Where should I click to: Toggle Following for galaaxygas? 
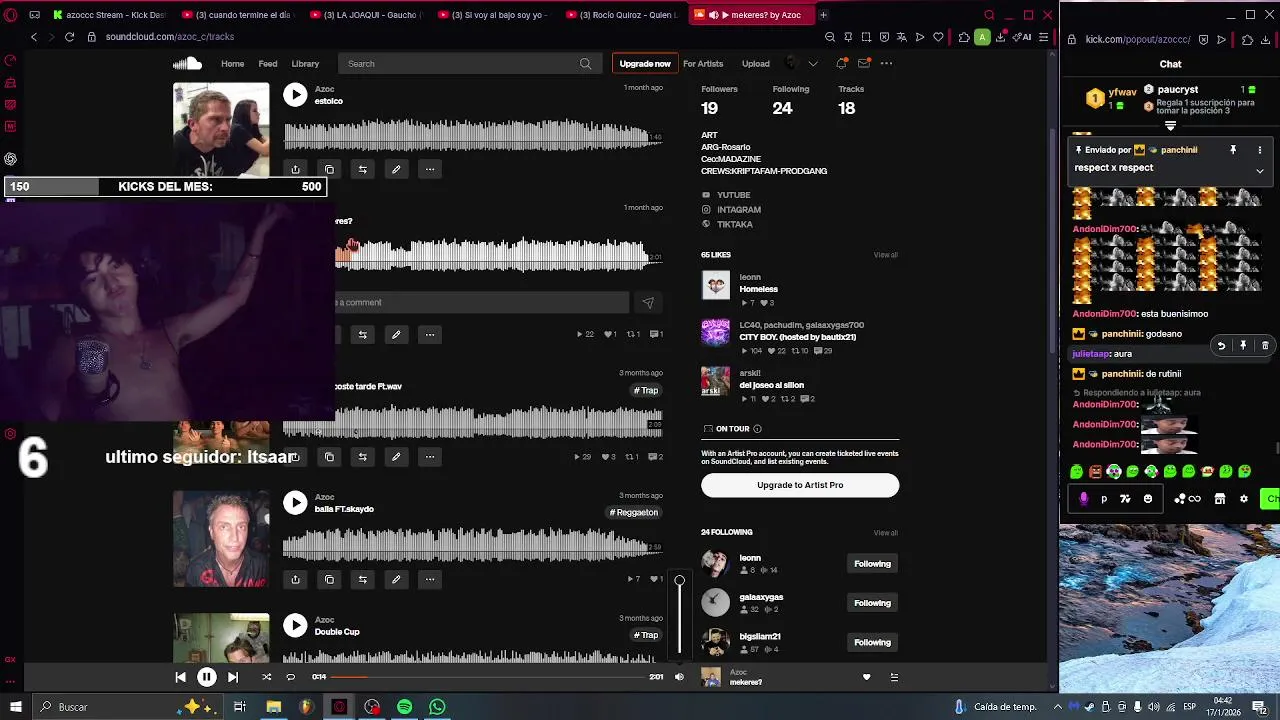tap(872, 603)
